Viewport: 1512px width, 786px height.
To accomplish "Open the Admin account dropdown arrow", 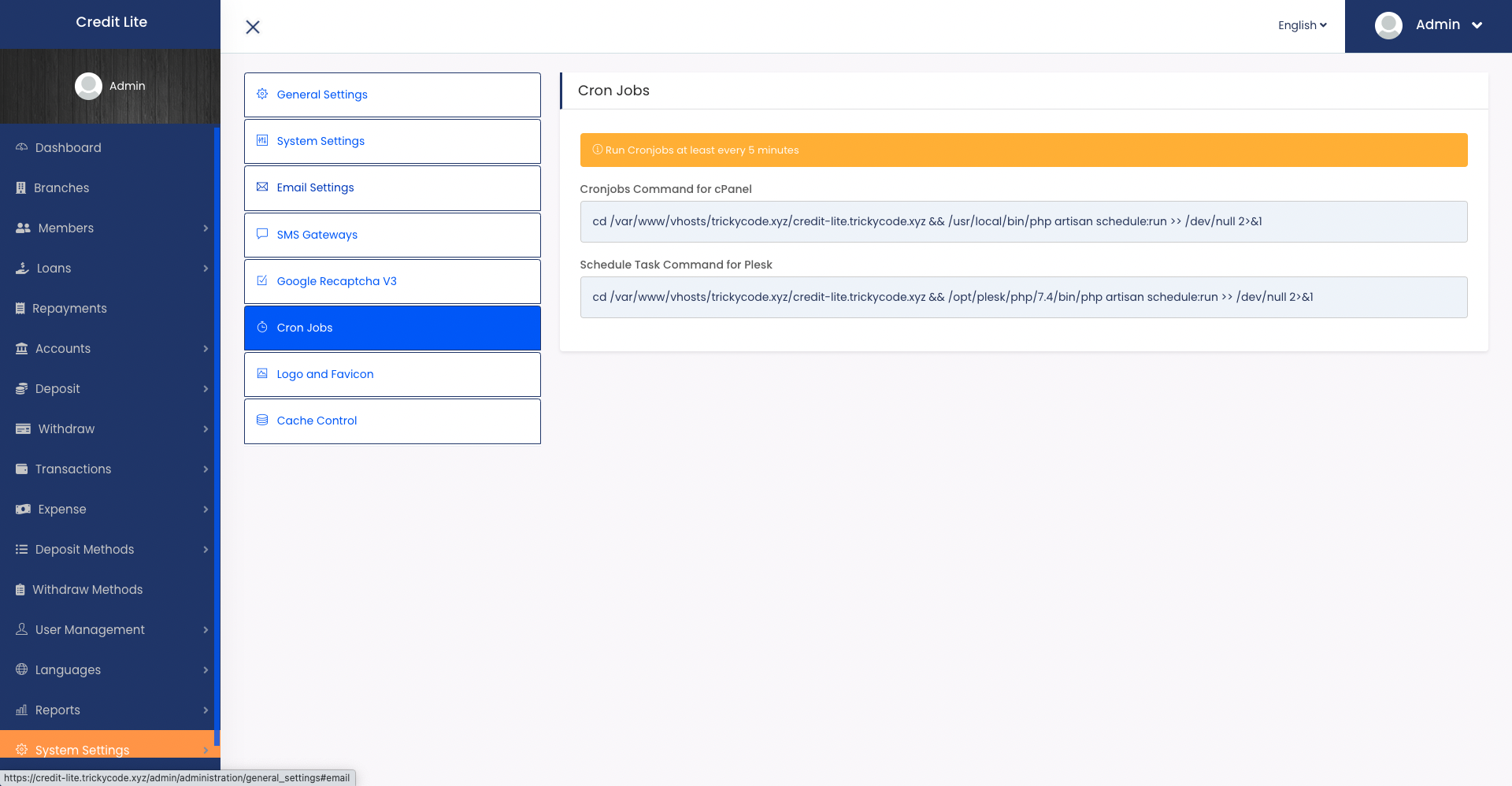I will [x=1477, y=25].
